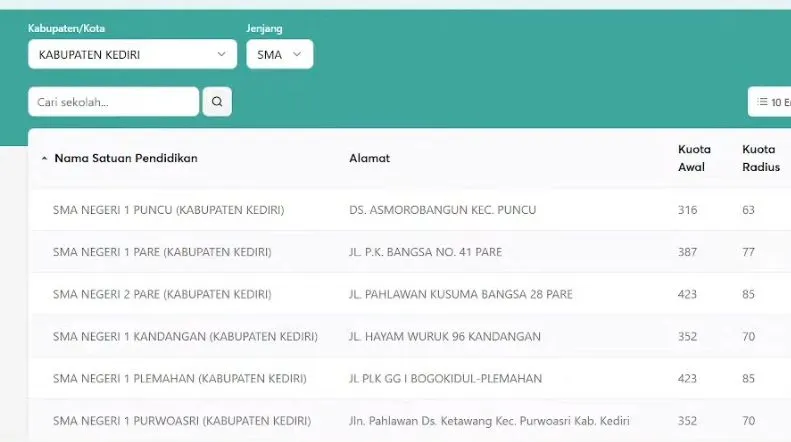
Task: Click the Jenjang label
Action: (264, 28)
